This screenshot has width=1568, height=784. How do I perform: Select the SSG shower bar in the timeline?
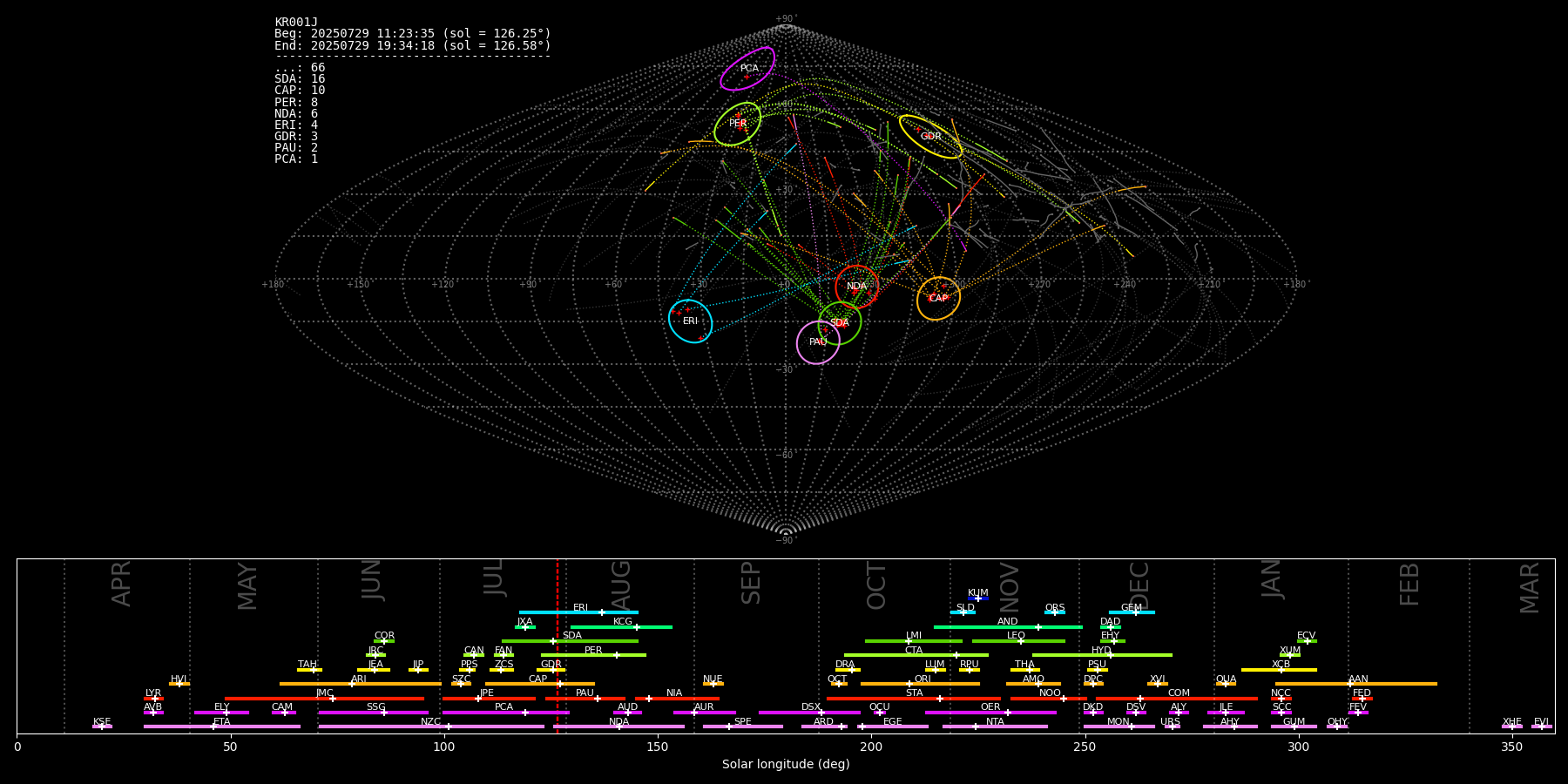373,713
